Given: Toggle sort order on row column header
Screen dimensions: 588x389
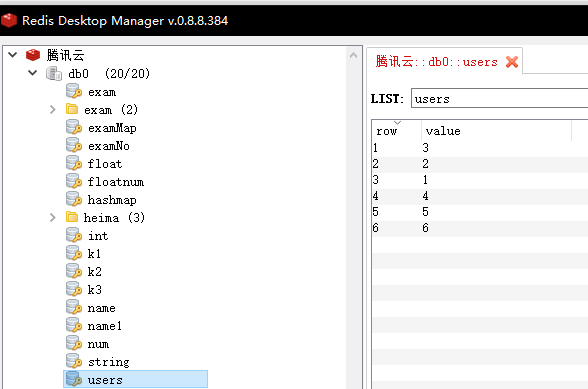Looking at the screenshot, I should pos(397,131).
